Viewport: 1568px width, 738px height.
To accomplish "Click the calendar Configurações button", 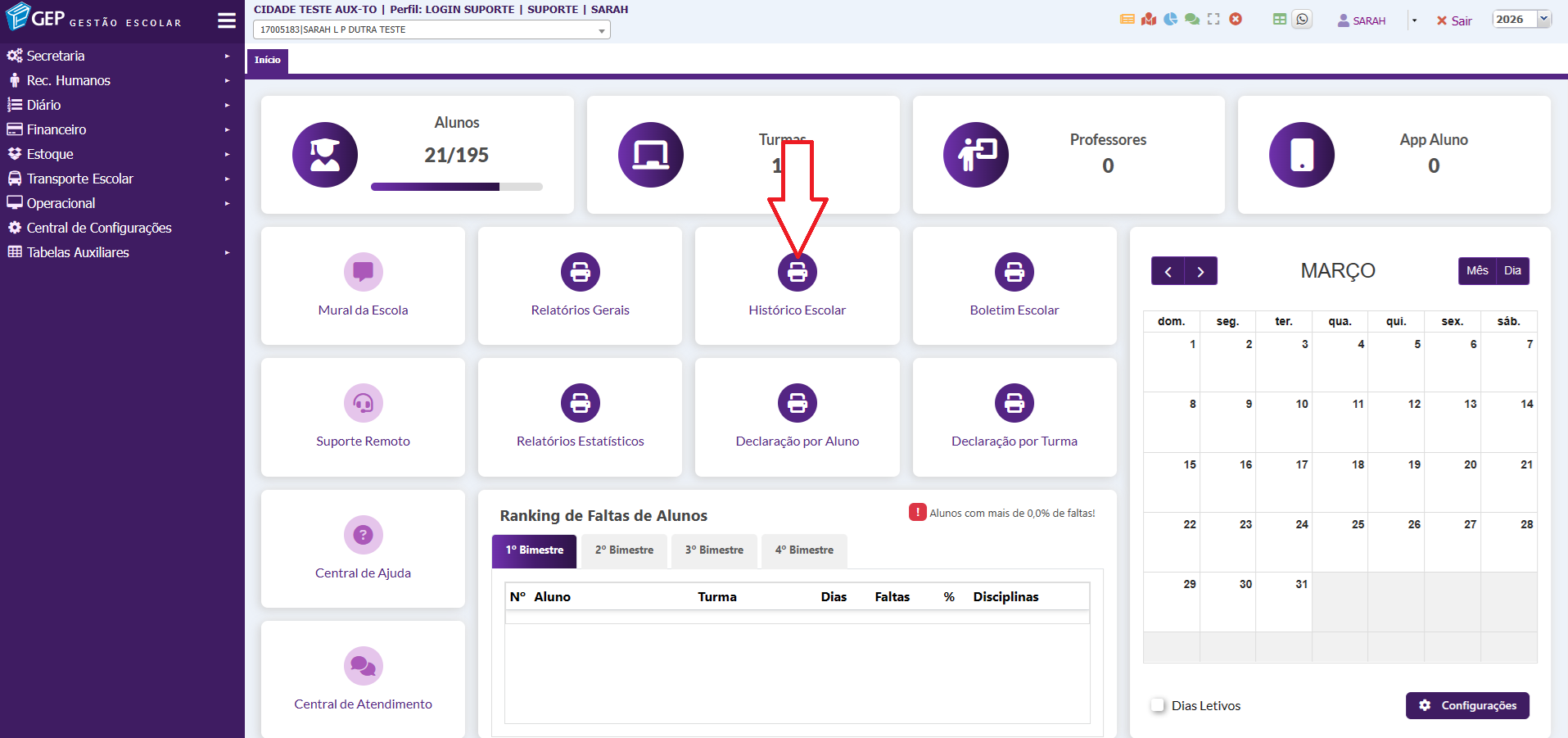I will [1467, 705].
